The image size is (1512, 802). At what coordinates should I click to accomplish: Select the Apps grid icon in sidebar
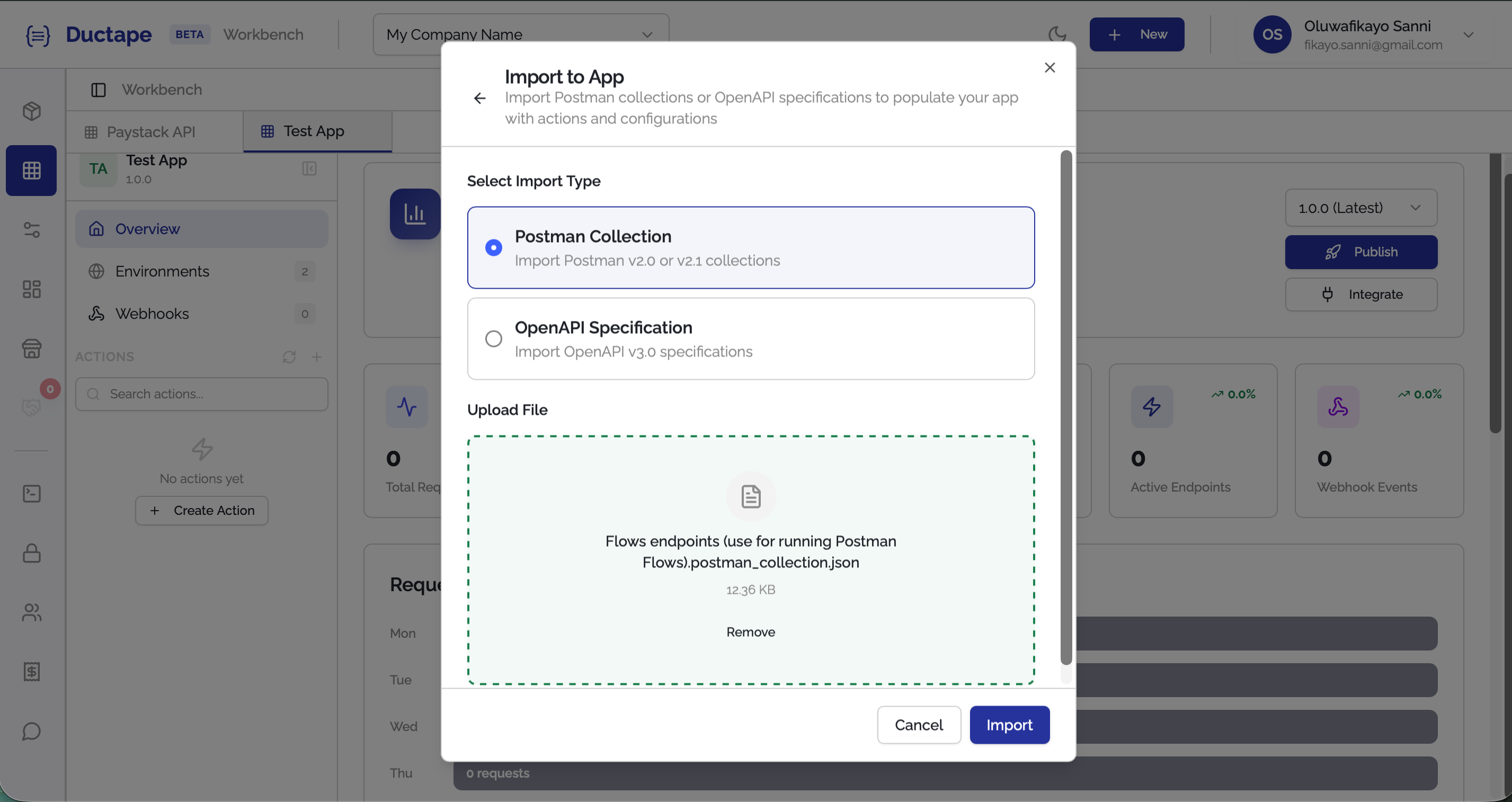coord(31,170)
